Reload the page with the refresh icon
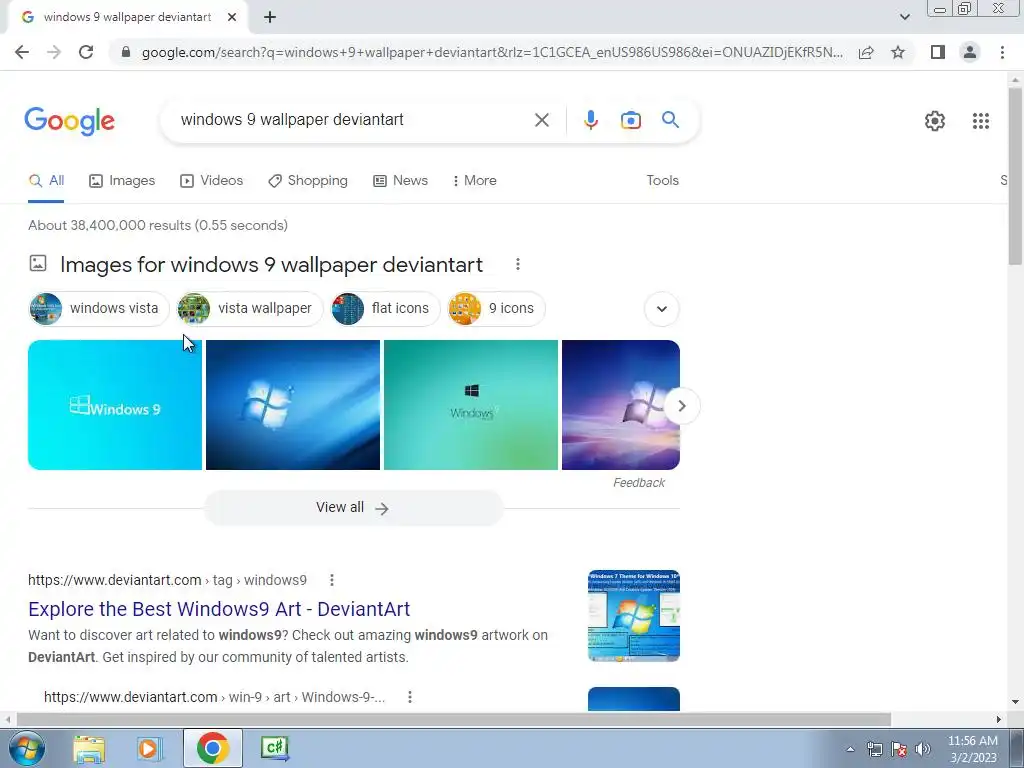This screenshot has width=1024, height=768. point(86,52)
